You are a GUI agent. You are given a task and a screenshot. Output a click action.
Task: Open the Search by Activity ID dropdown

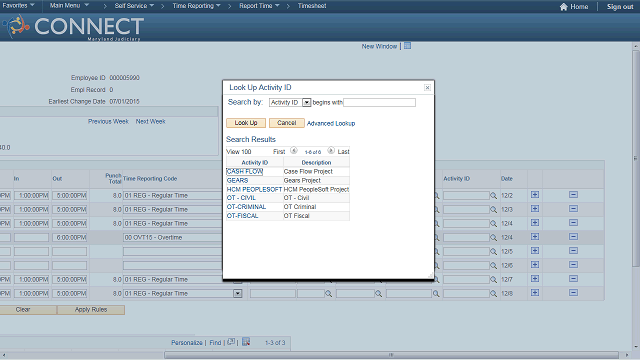pyautogui.click(x=307, y=102)
